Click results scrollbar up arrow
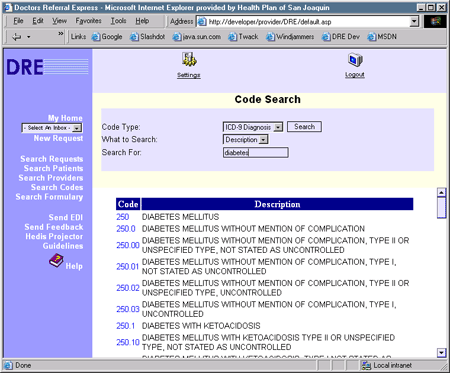This screenshot has height=373, width=450. (x=441, y=192)
